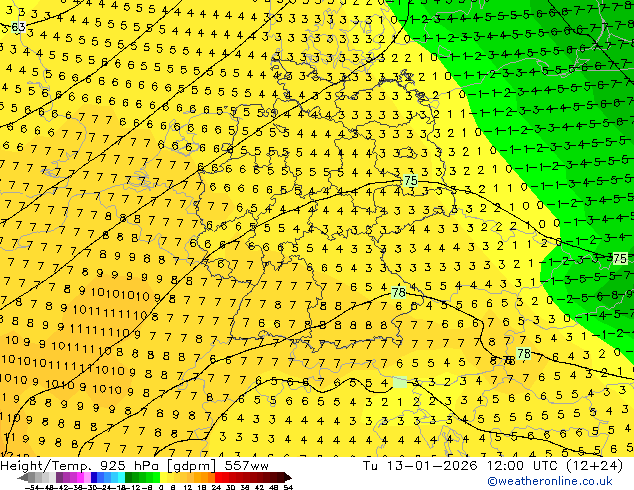Open the weatheronline.co.uk copyright link
Viewport: 634px width, 490px height.
click(550, 481)
